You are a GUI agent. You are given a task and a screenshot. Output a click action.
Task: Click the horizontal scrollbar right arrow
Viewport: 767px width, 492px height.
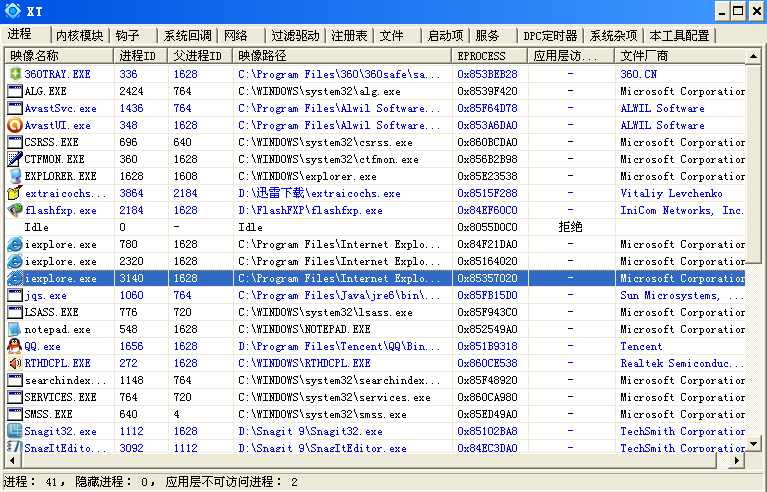pos(737,460)
